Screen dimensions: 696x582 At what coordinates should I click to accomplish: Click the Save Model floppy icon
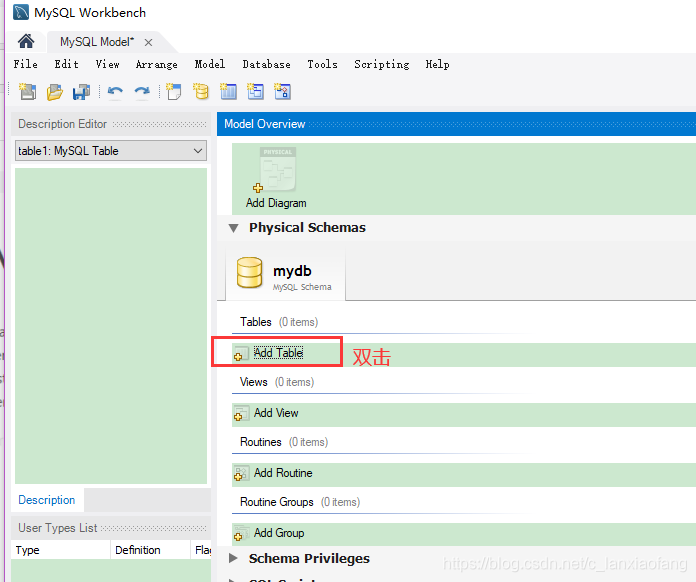point(81,92)
